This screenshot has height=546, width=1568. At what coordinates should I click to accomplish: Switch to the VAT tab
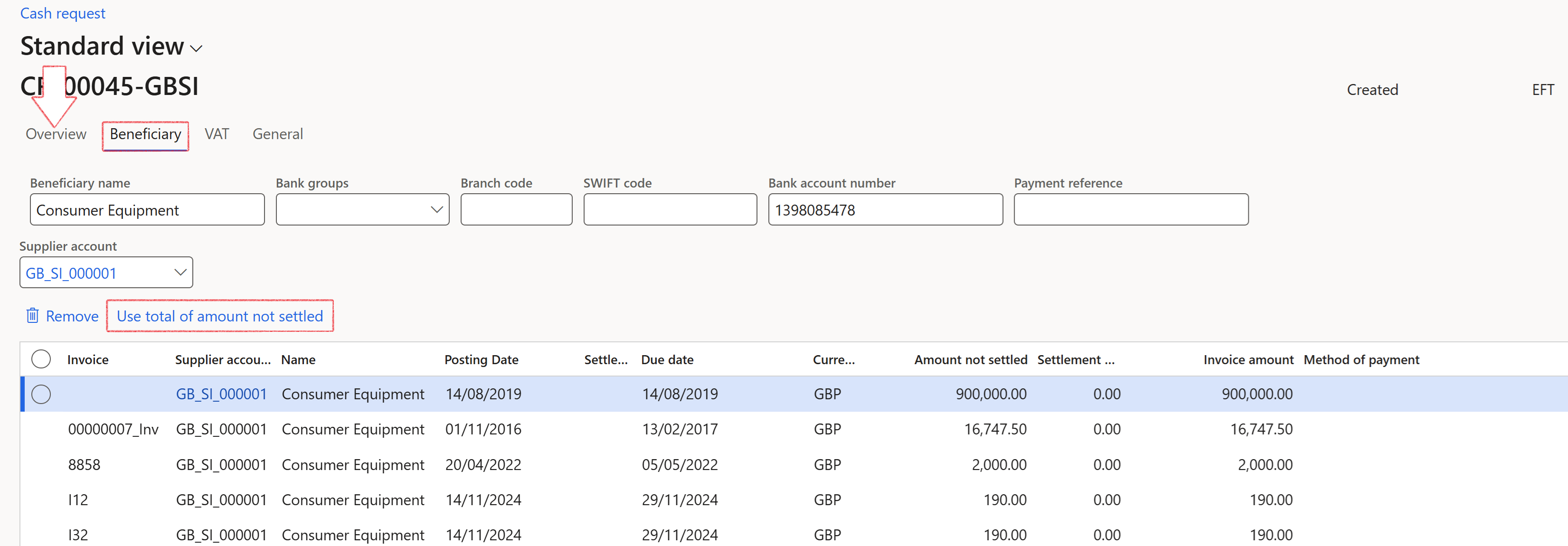[x=217, y=134]
